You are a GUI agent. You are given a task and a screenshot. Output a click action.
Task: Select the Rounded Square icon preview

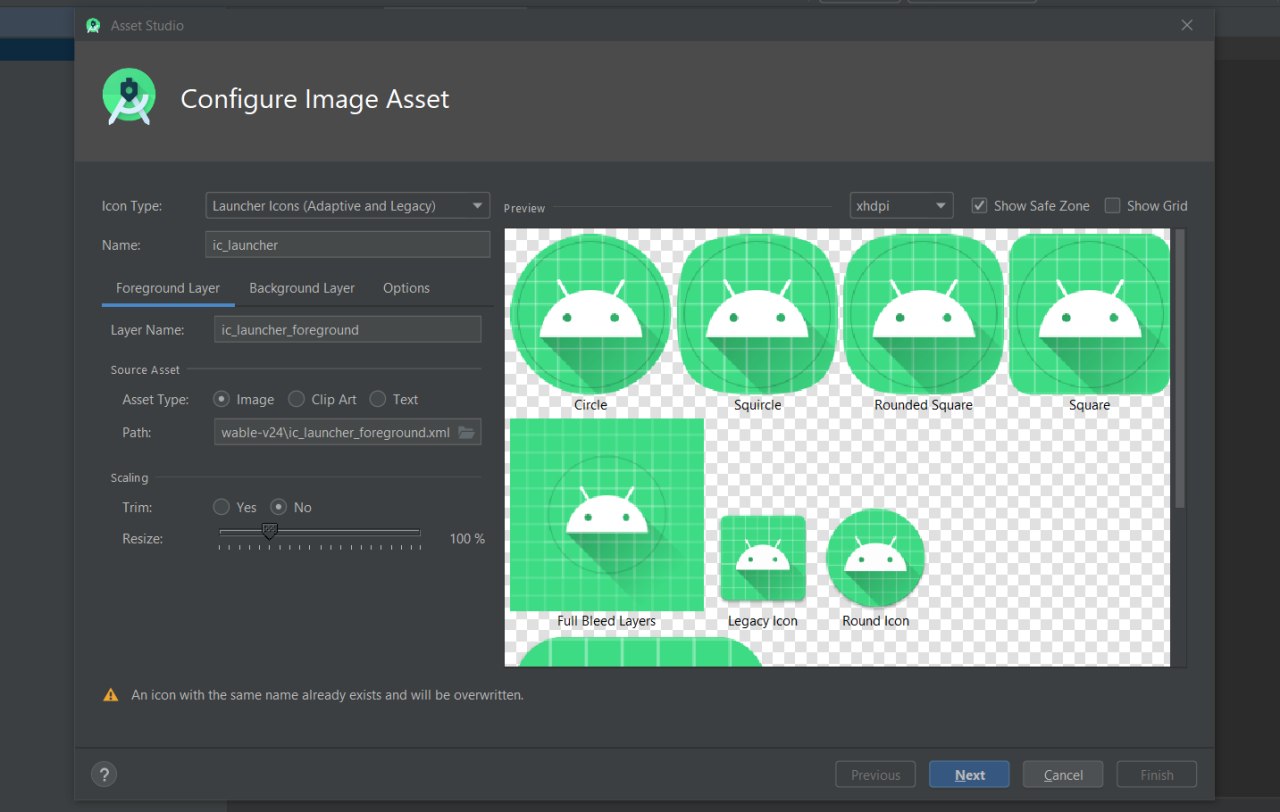923,314
